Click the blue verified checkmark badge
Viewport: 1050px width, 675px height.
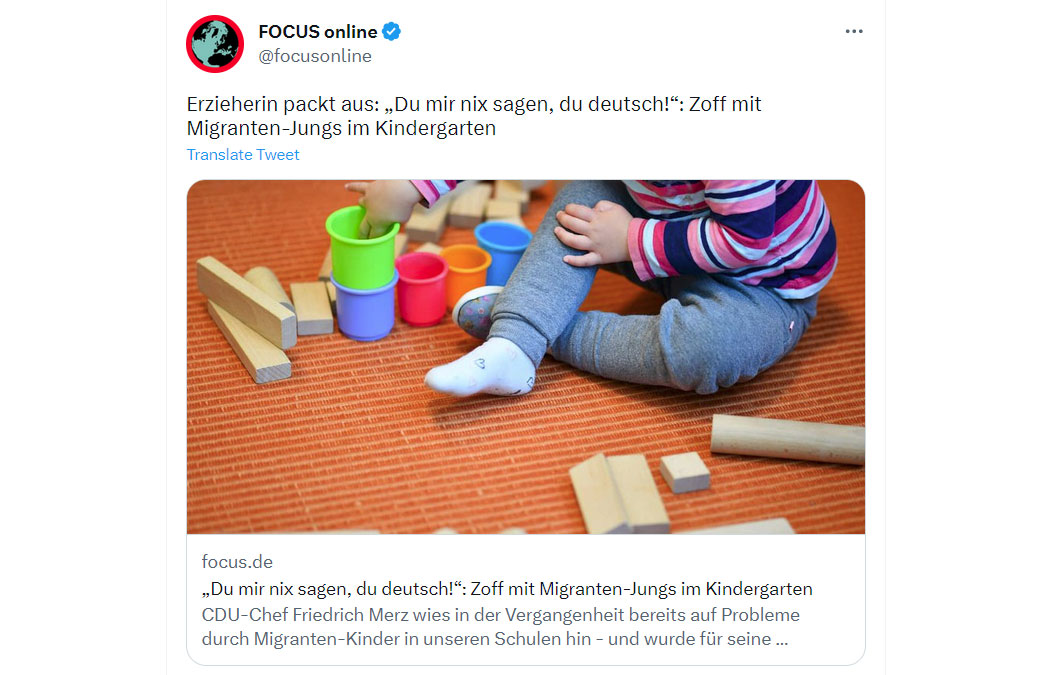point(391,31)
